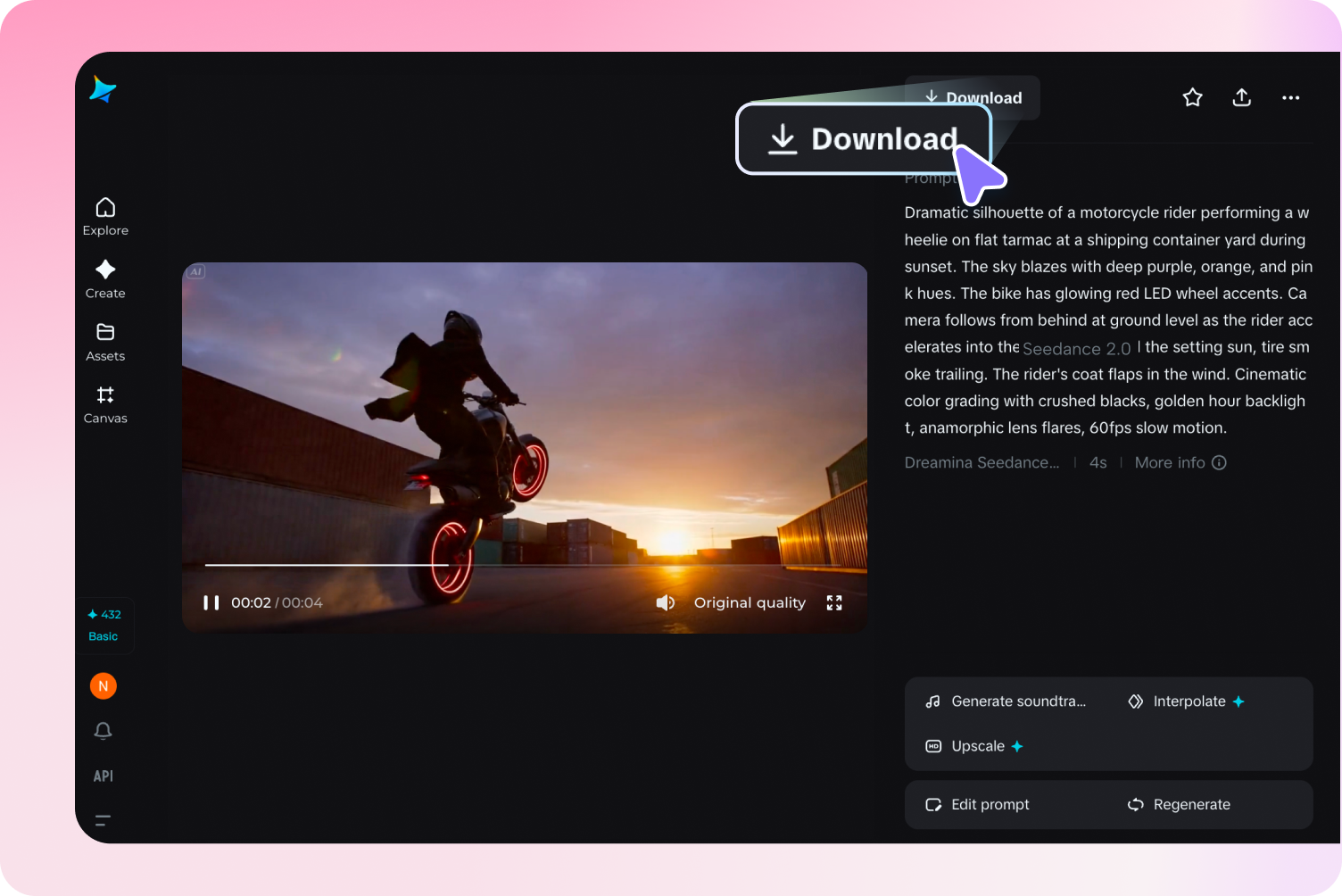Viewport: 1342px width, 896px height.
Task: Click the 00:02 / 00:04 timestamp
Action: (277, 603)
